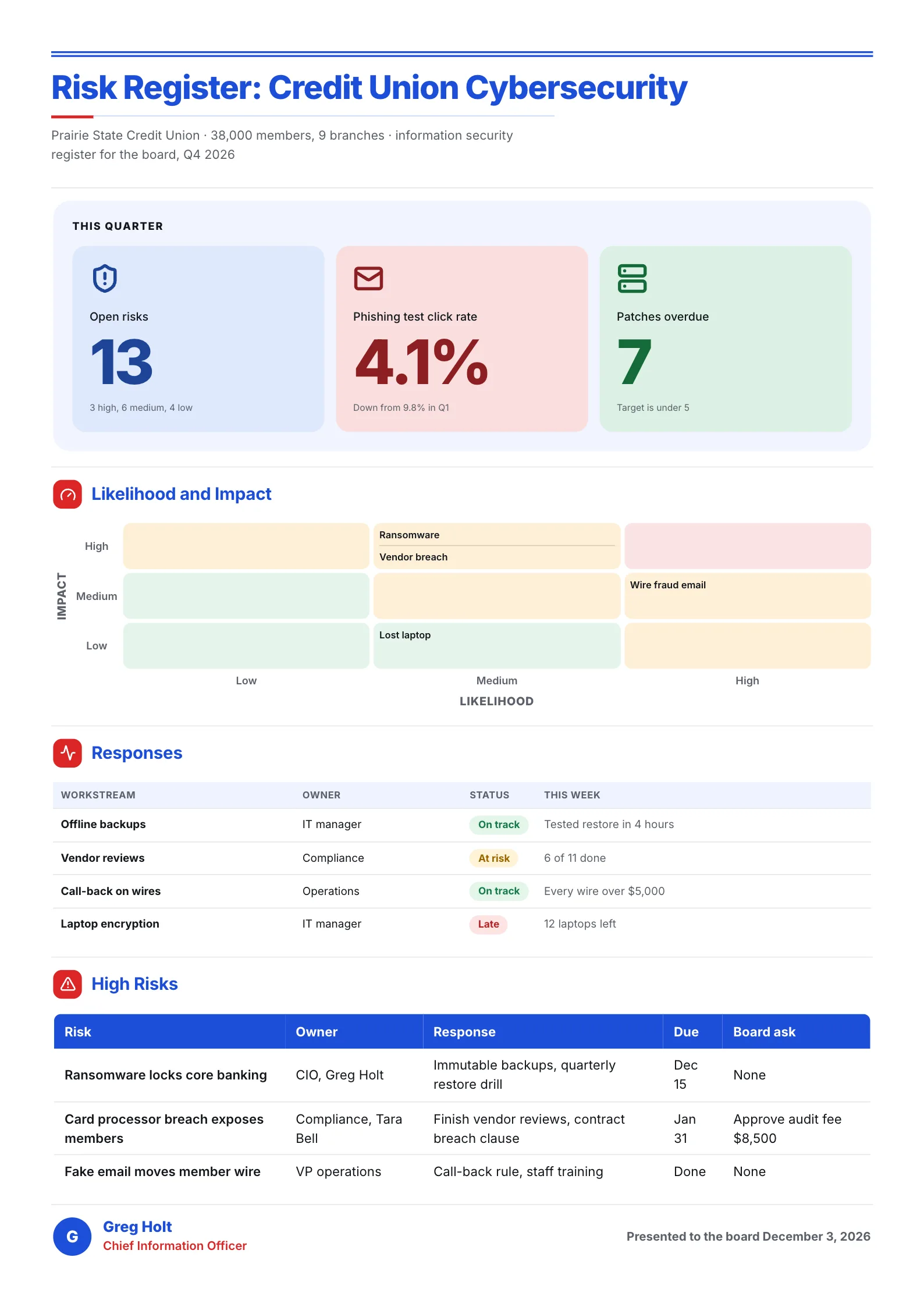
Task: Click the Ransomware entry in the risk matrix
Action: pos(409,535)
